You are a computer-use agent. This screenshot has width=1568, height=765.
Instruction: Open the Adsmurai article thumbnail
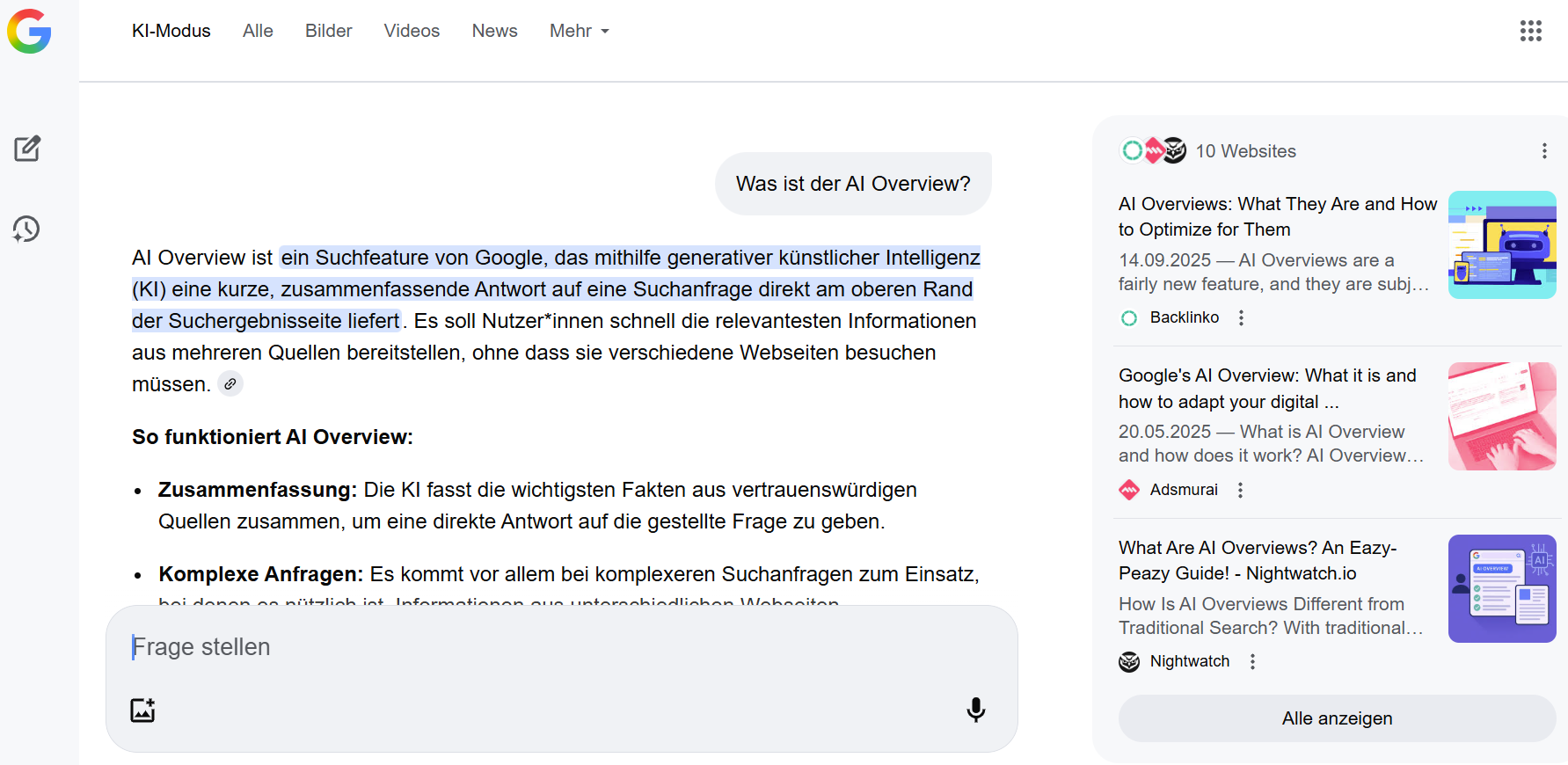(1502, 416)
